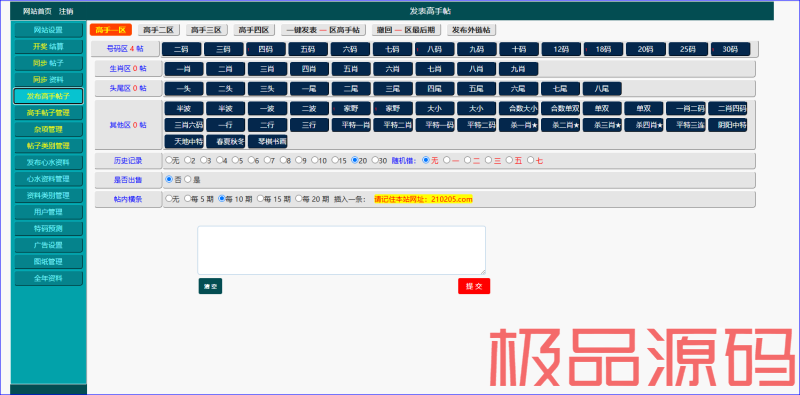Select the 四尾 post type
The width and height of the screenshot is (800, 395).
pyautogui.click(x=435, y=88)
